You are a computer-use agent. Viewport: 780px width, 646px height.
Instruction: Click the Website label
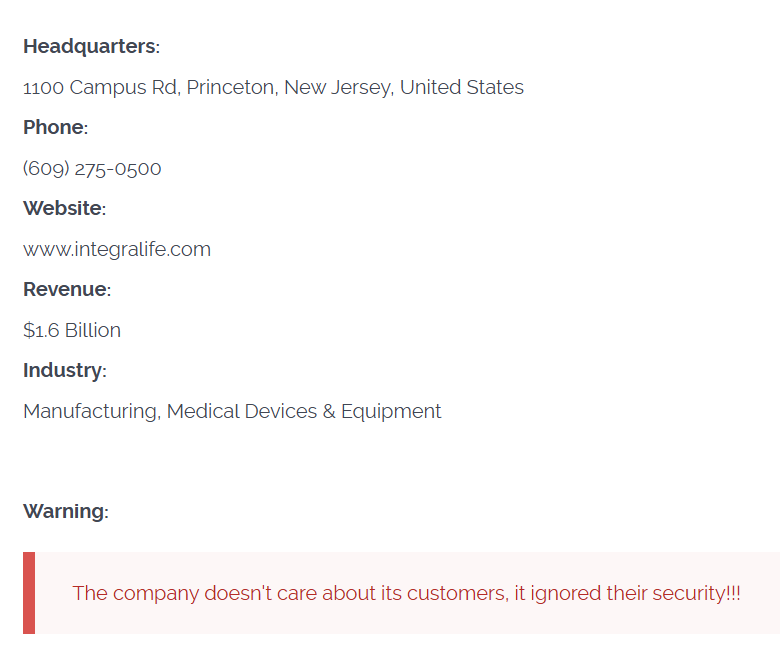(63, 209)
